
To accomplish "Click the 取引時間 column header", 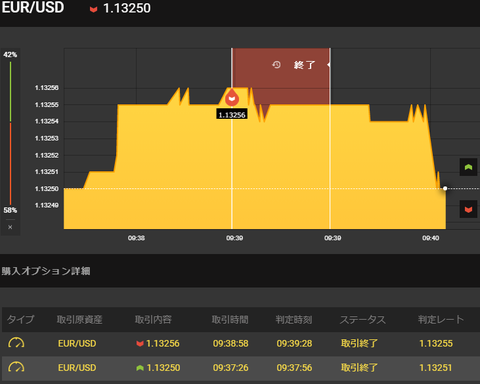I will (230, 320).
